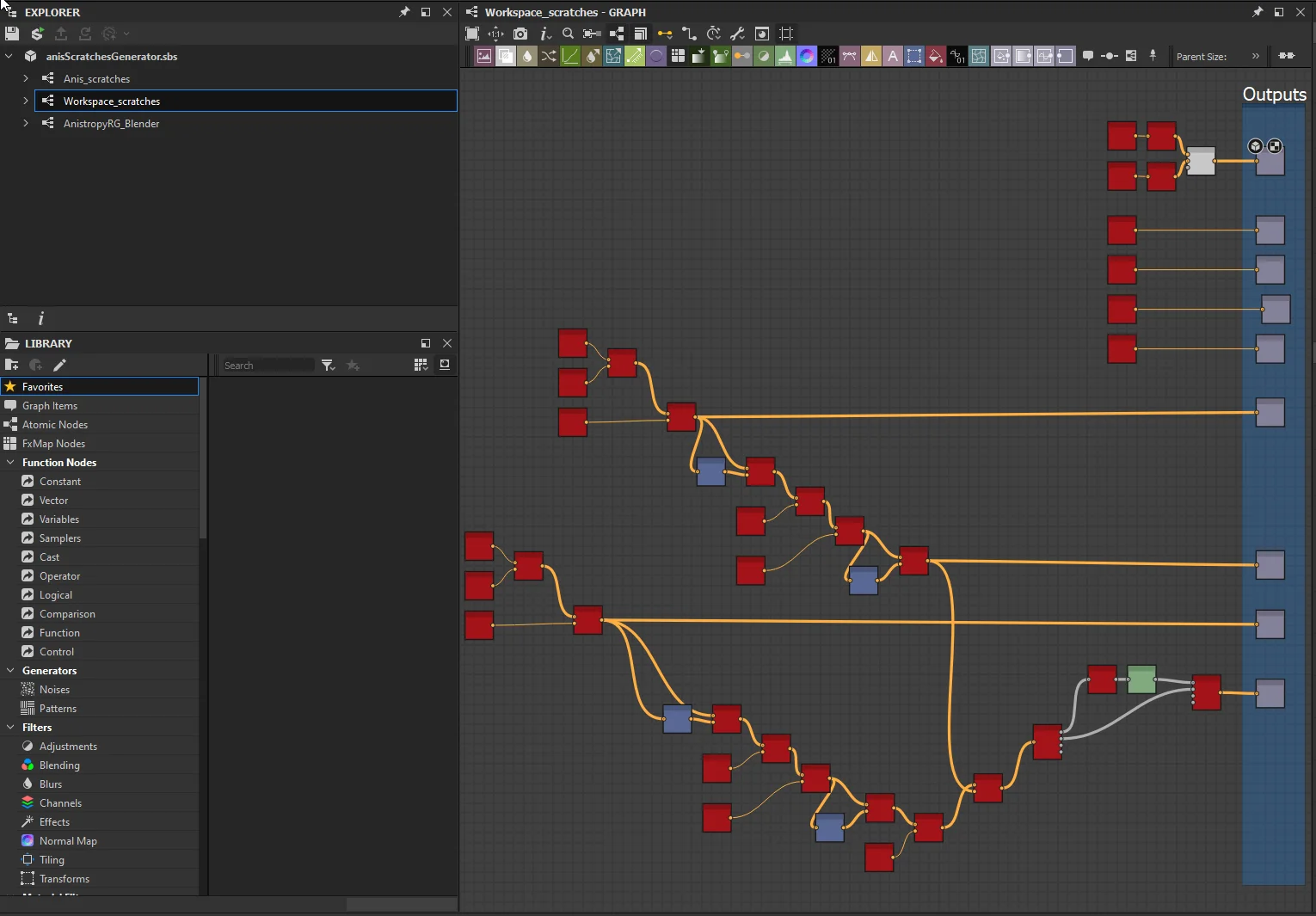1316x916 pixels.
Task: Add a comment using the speech bubble icon
Action: (x=1089, y=56)
